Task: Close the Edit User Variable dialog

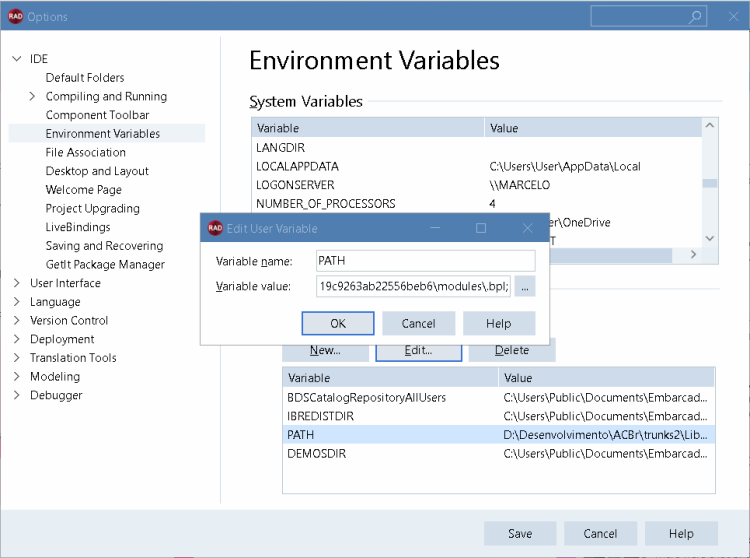Action: (527, 228)
